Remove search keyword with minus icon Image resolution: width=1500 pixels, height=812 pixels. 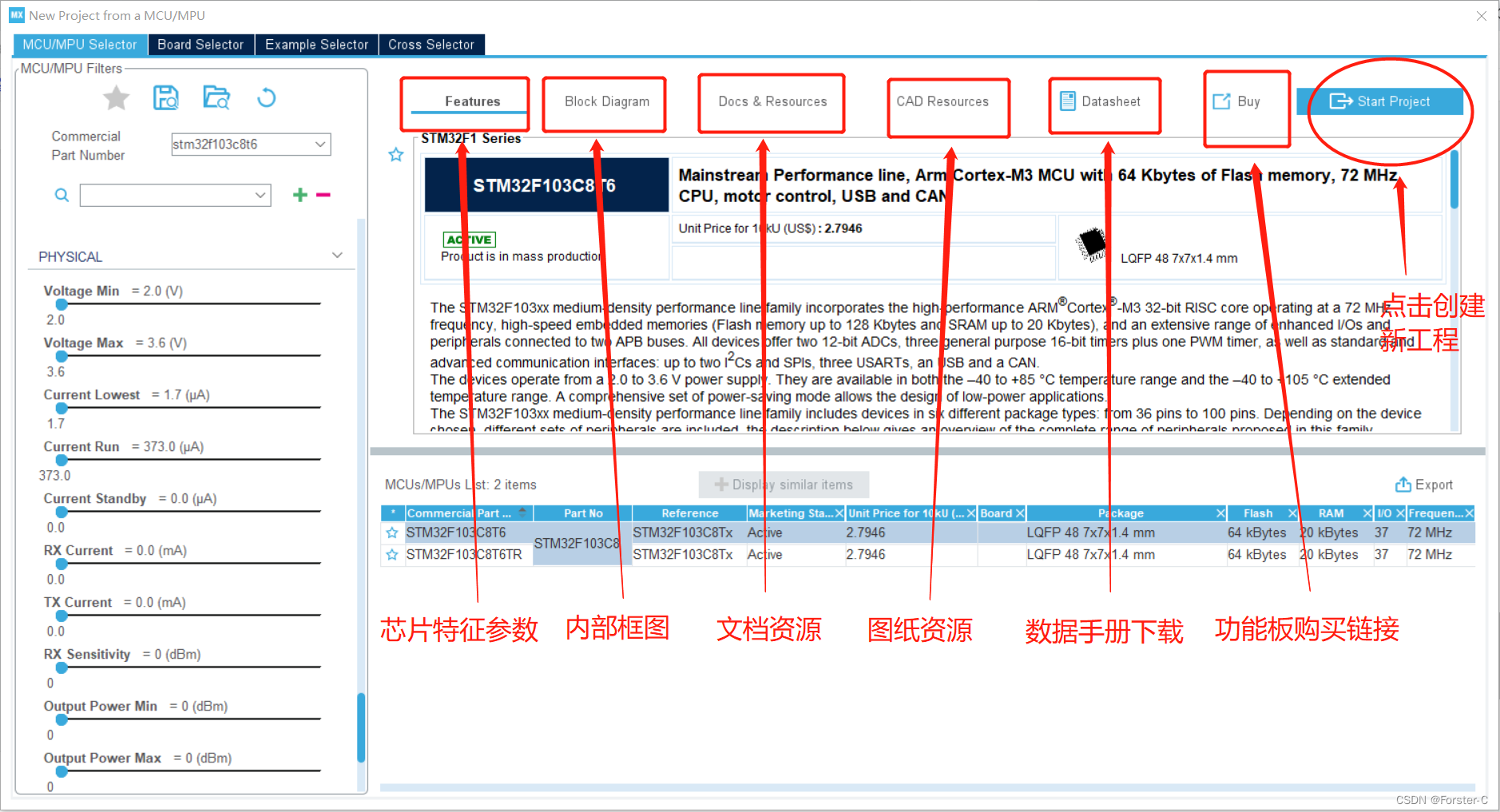tap(322, 194)
